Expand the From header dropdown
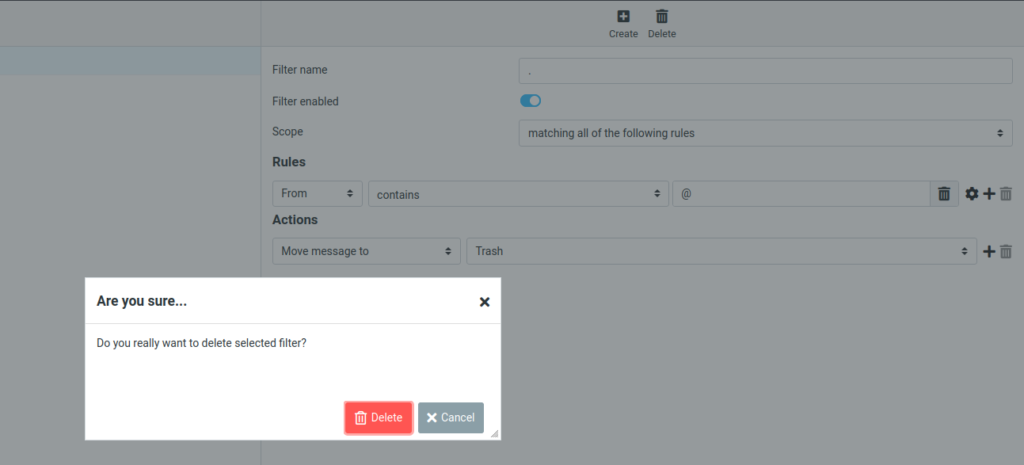1024x465 pixels. pos(318,194)
